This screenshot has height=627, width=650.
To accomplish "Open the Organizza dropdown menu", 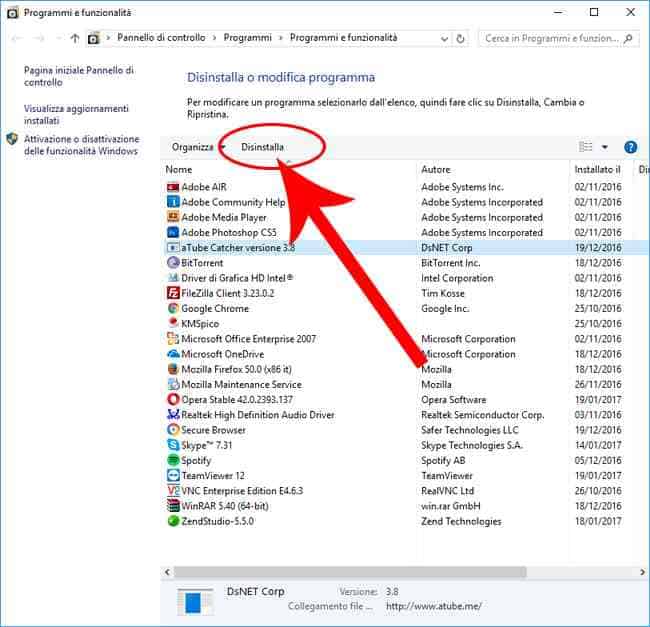I will [198, 147].
